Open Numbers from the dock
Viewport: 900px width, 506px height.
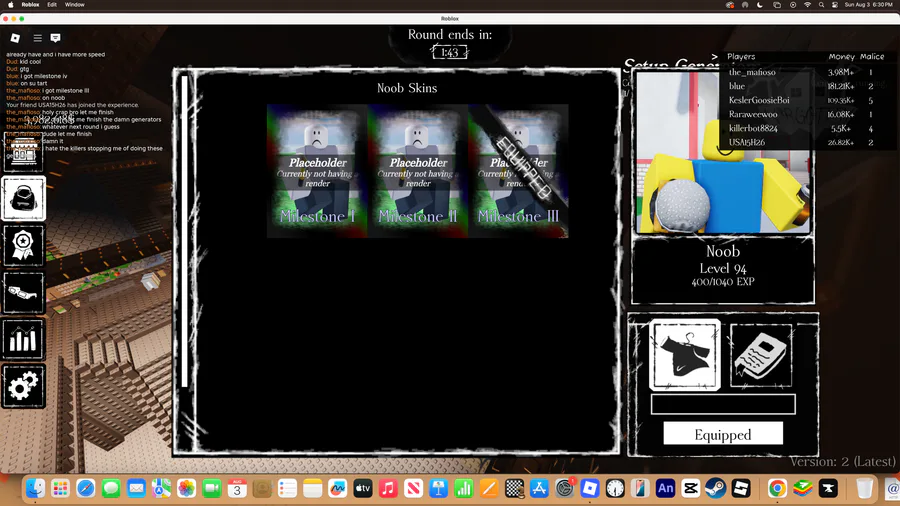click(x=463, y=488)
